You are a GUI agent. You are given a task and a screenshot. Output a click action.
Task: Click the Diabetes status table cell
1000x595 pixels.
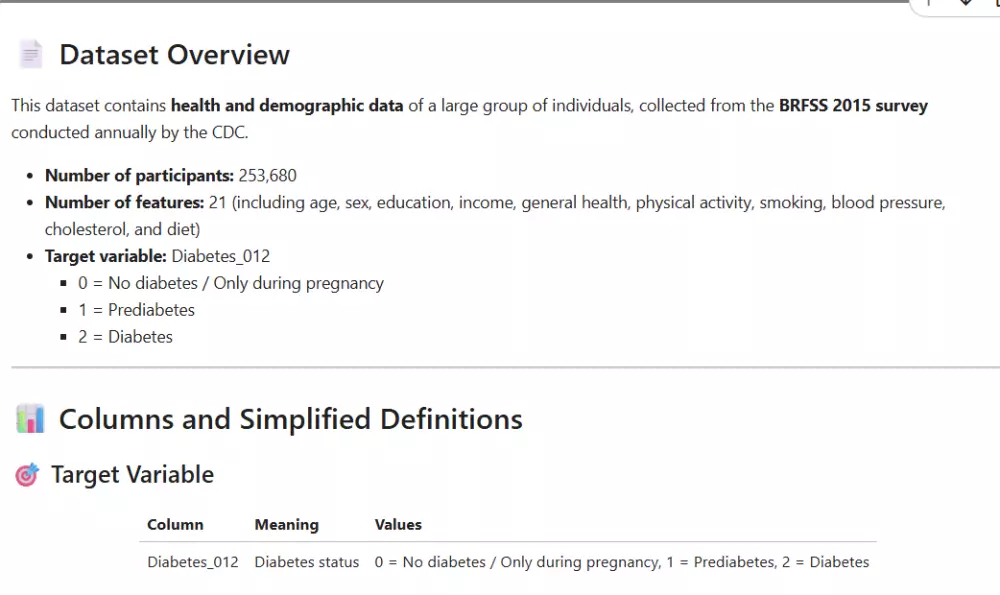click(x=306, y=562)
